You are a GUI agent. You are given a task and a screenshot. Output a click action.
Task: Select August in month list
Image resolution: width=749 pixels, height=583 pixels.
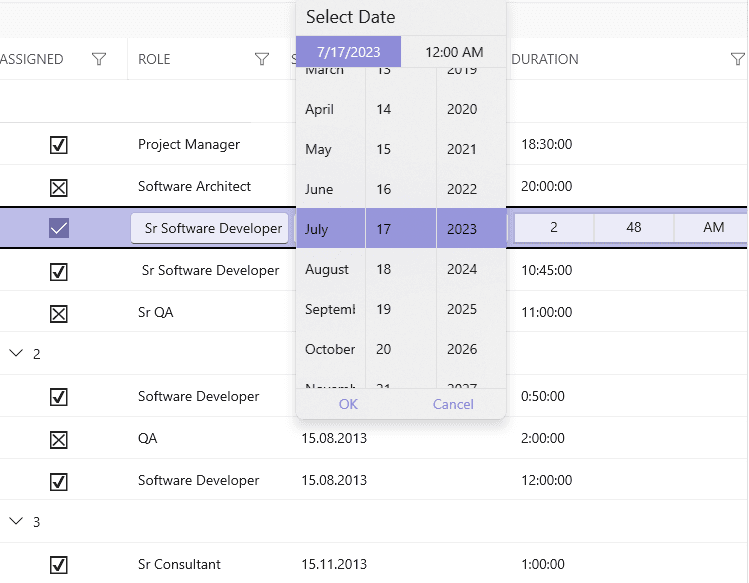coord(331,269)
